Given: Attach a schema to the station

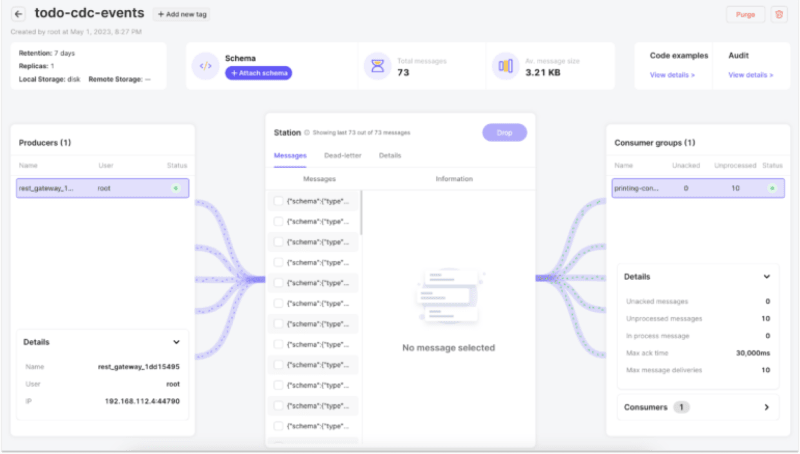Looking at the screenshot, I should 259,73.
